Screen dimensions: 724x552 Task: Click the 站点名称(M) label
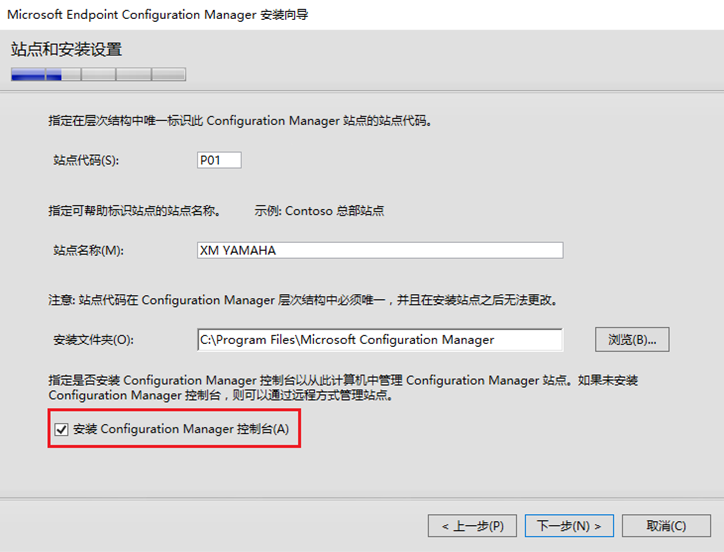click(x=94, y=251)
